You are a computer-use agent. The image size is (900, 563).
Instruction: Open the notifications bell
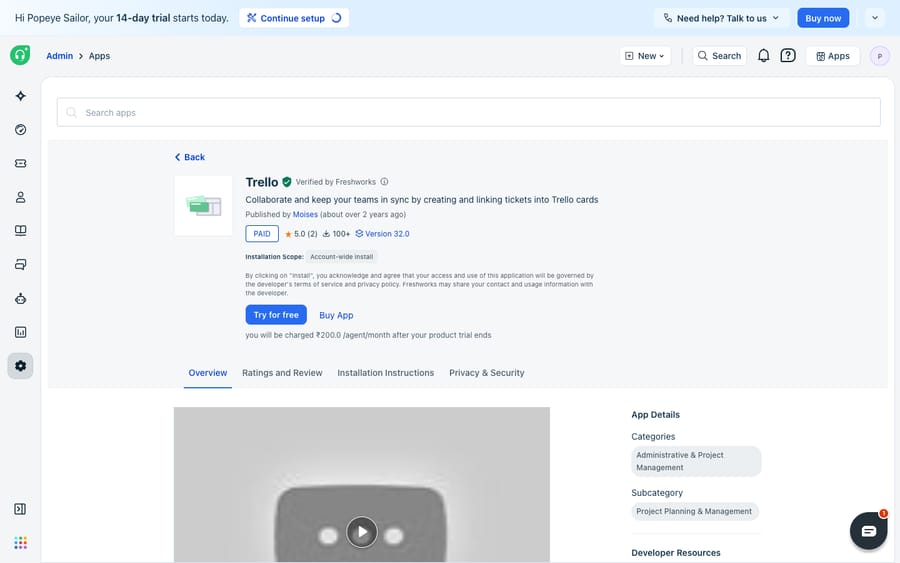pos(763,56)
